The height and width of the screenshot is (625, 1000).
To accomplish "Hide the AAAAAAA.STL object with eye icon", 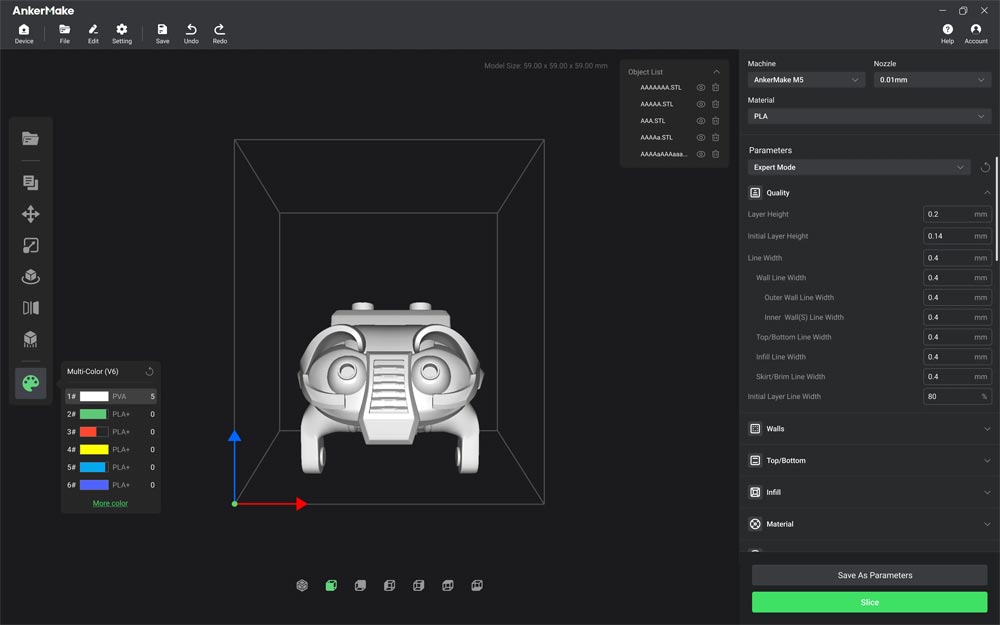I will [701, 88].
